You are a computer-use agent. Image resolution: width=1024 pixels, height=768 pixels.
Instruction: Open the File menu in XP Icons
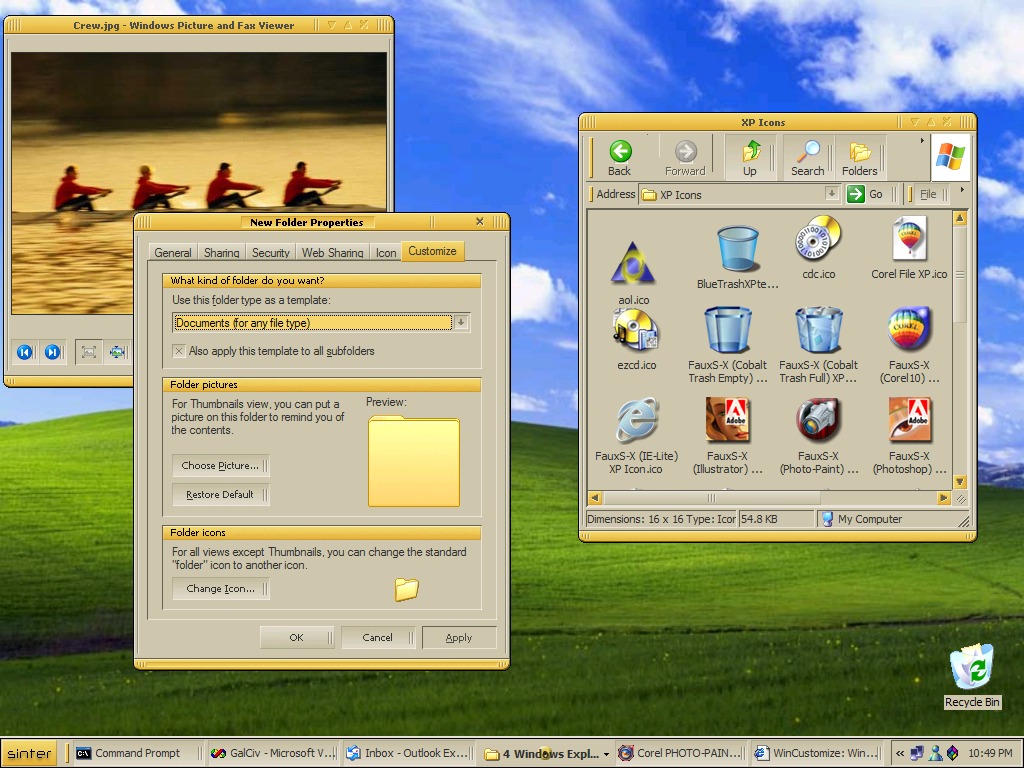pos(928,194)
